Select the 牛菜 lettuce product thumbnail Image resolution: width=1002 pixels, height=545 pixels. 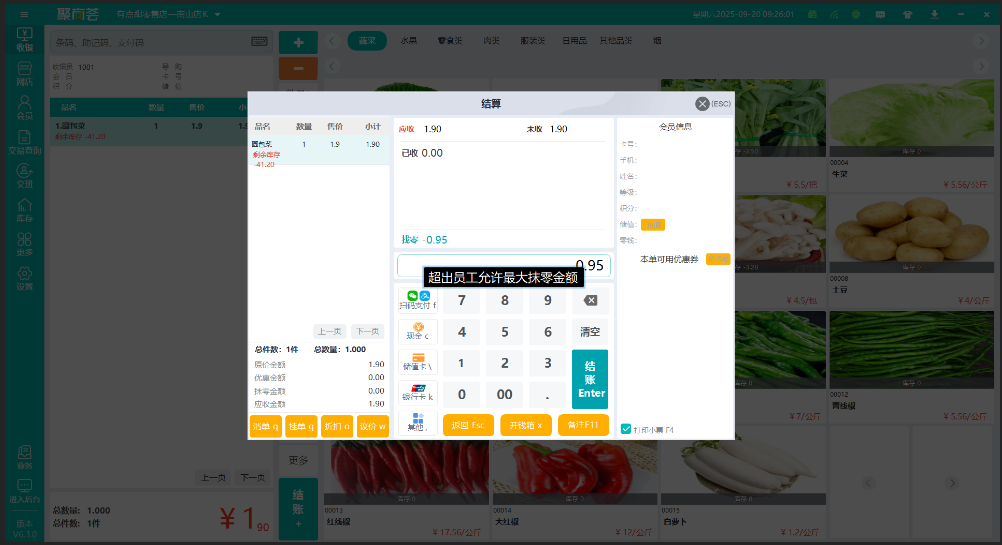click(912, 118)
